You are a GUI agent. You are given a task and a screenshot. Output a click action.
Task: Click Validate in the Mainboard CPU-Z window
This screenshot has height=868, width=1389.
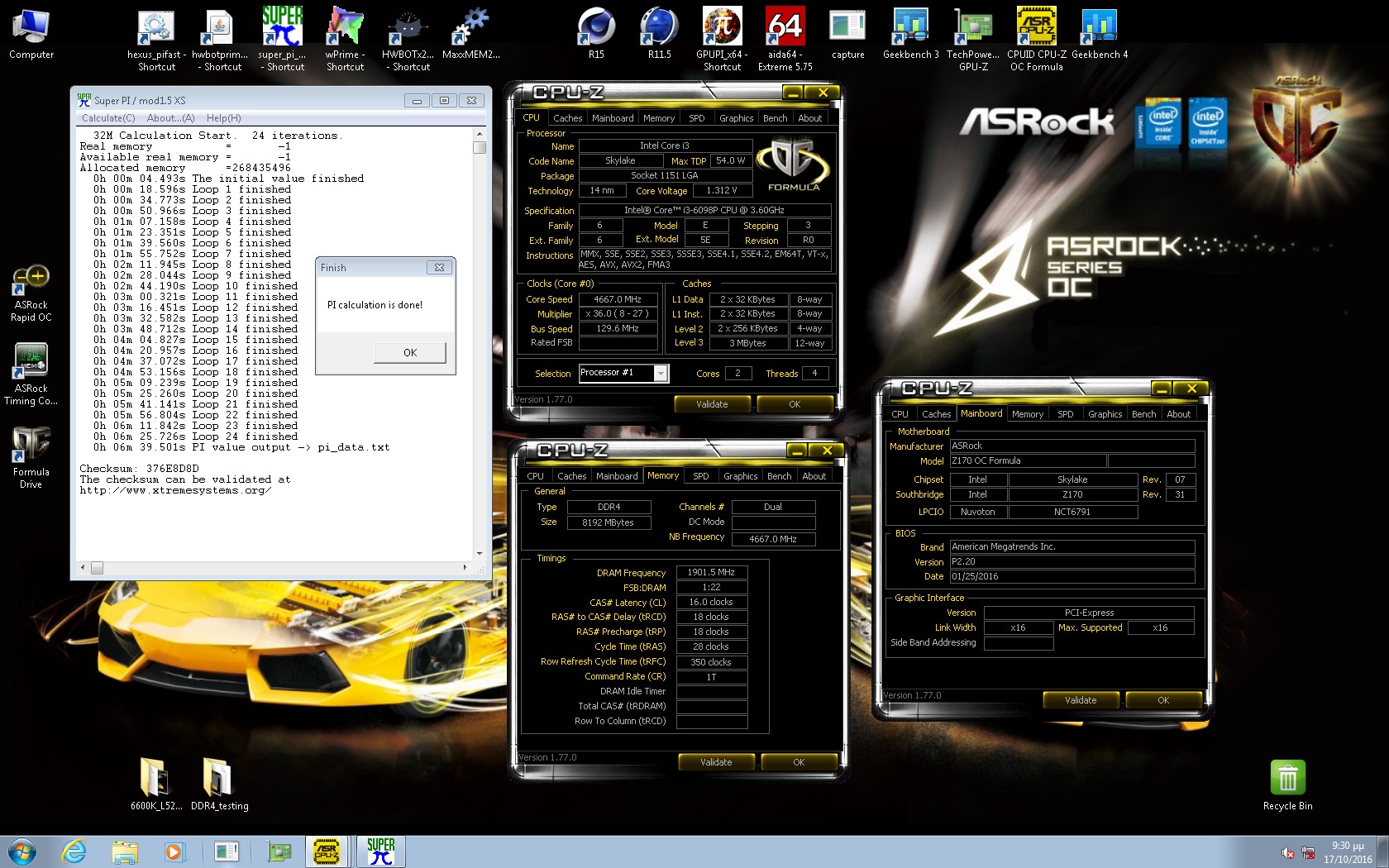point(1081,700)
